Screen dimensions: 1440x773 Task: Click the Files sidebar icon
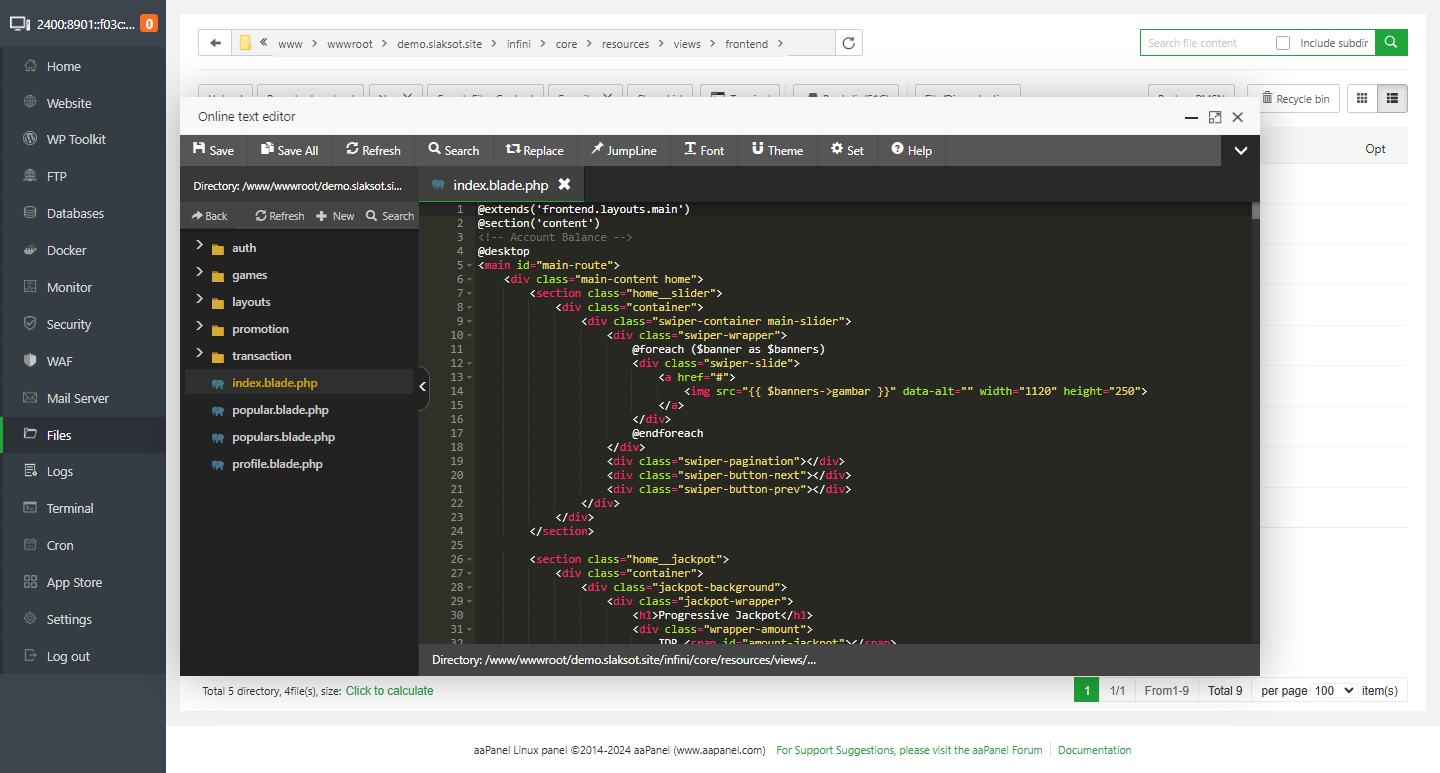[29, 435]
